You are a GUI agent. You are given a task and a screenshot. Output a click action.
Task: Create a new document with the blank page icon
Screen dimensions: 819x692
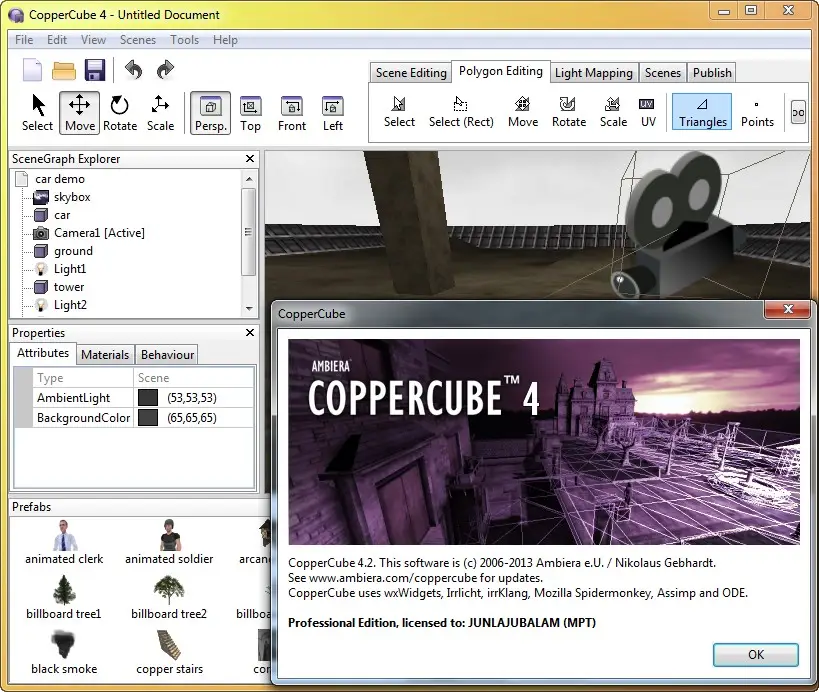point(32,69)
